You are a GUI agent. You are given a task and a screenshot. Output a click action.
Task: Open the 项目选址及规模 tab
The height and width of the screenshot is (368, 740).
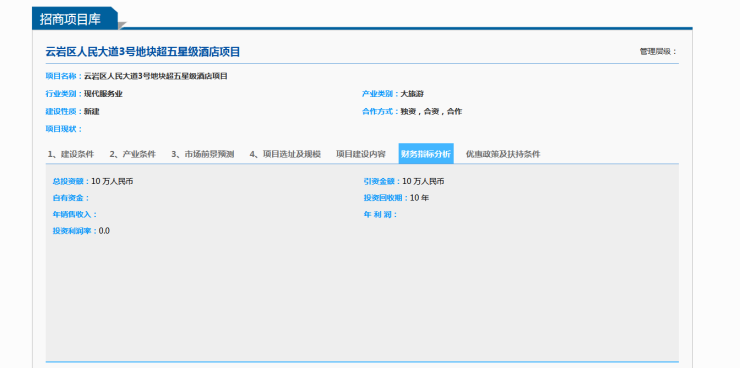tap(285, 154)
